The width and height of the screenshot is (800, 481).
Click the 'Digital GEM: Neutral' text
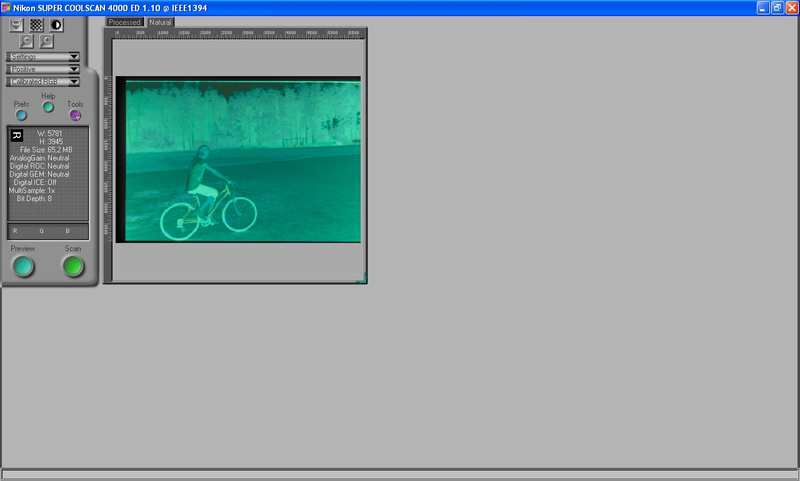click(x=39, y=174)
